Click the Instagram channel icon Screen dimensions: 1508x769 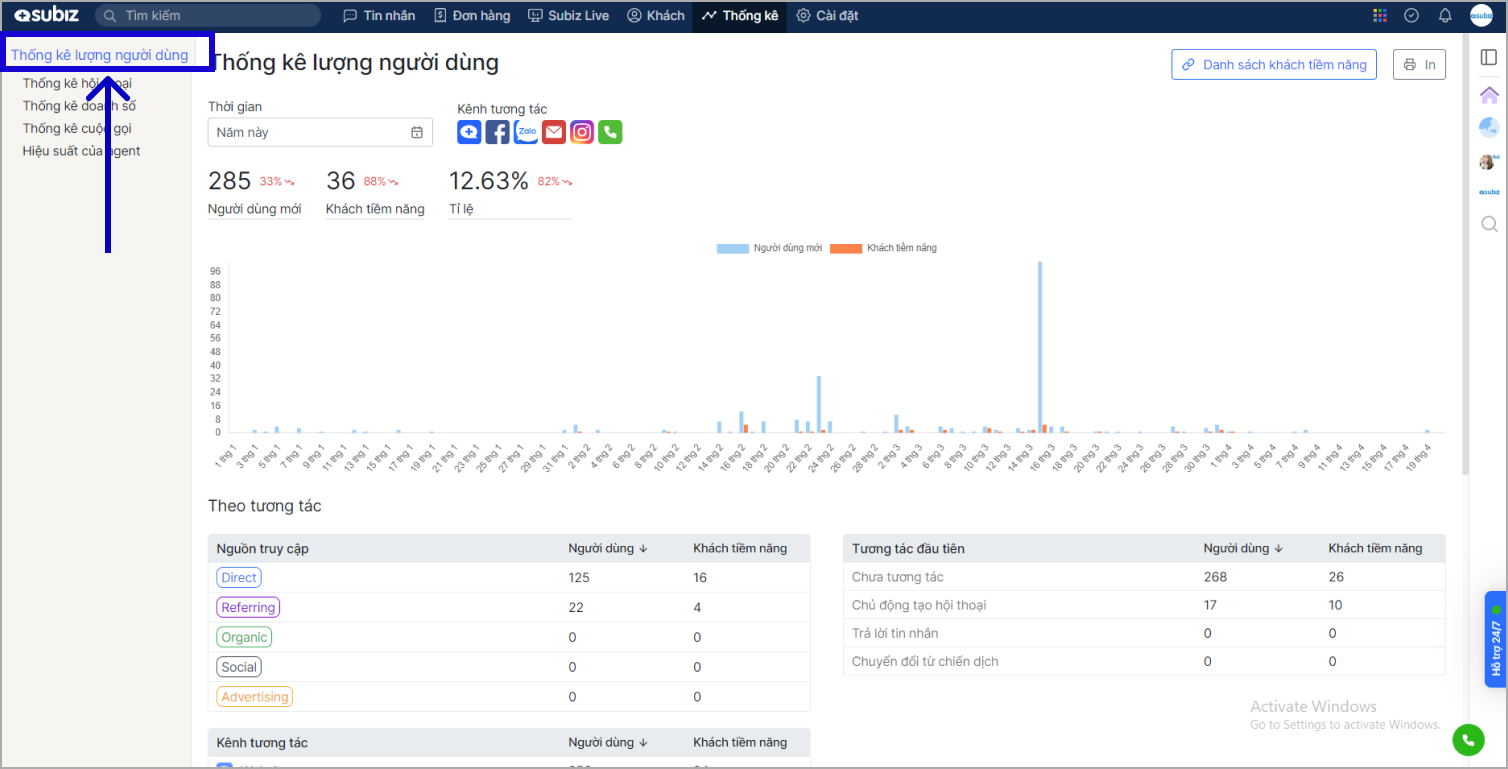pos(582,132)
